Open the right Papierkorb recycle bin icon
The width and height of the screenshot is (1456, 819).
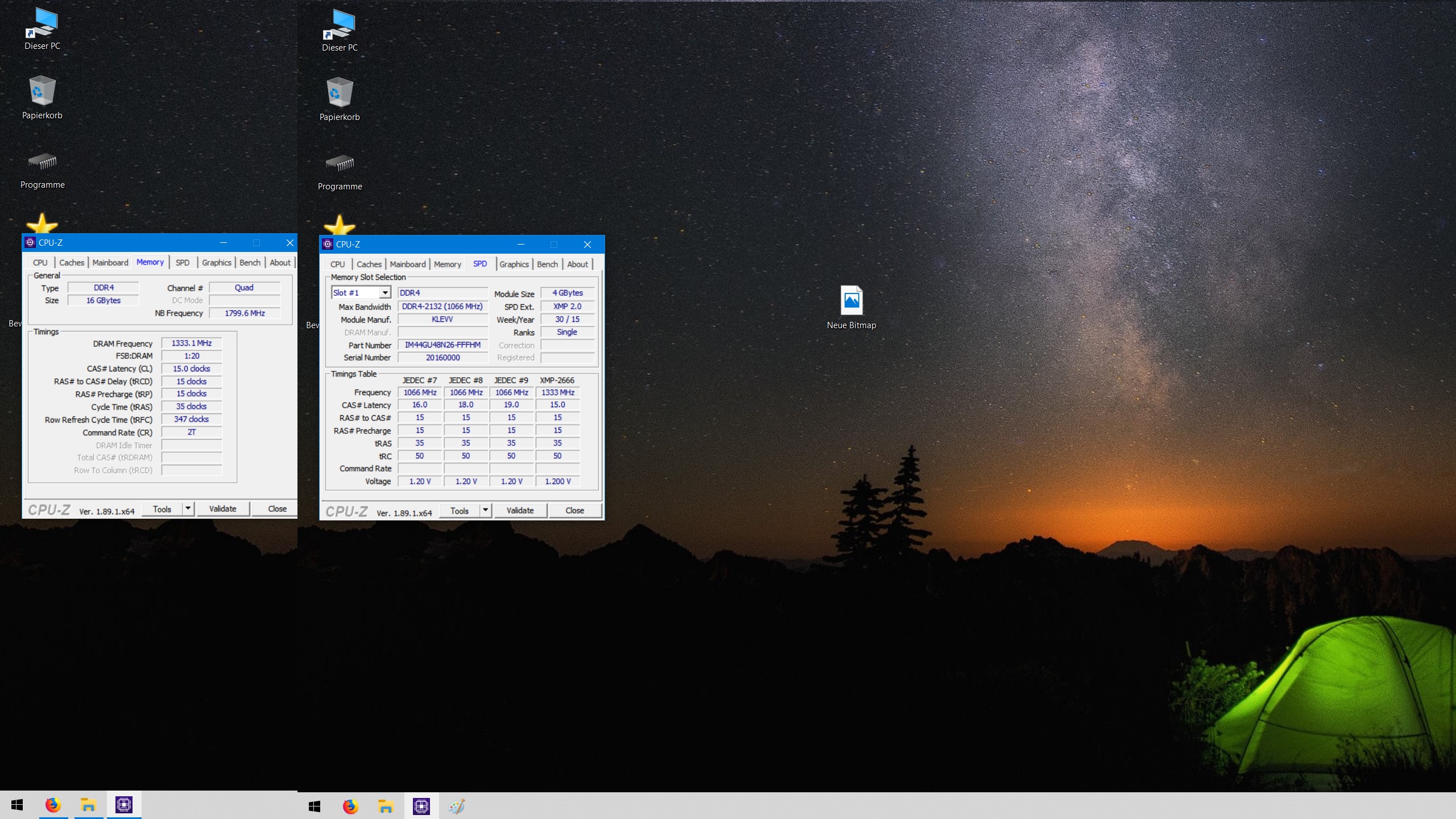(340, 94)
